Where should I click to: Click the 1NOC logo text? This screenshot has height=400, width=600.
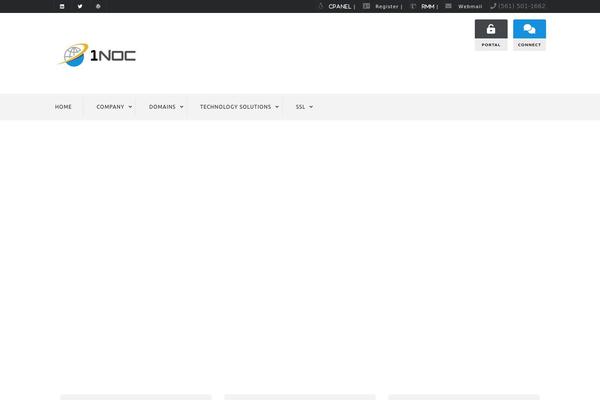[x=113, y=56]
